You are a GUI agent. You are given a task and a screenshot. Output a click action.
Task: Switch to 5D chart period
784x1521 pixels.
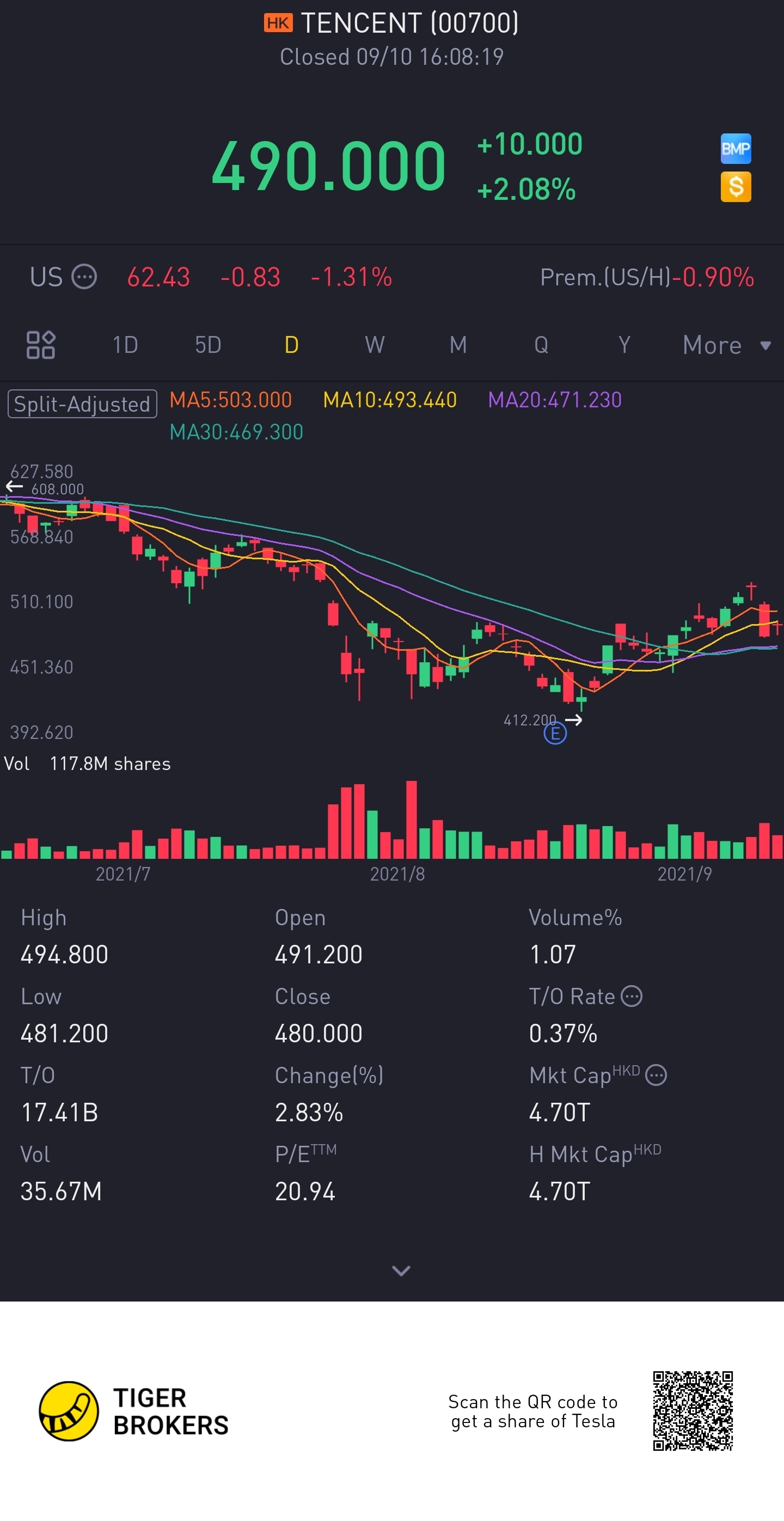pos(208,345)
